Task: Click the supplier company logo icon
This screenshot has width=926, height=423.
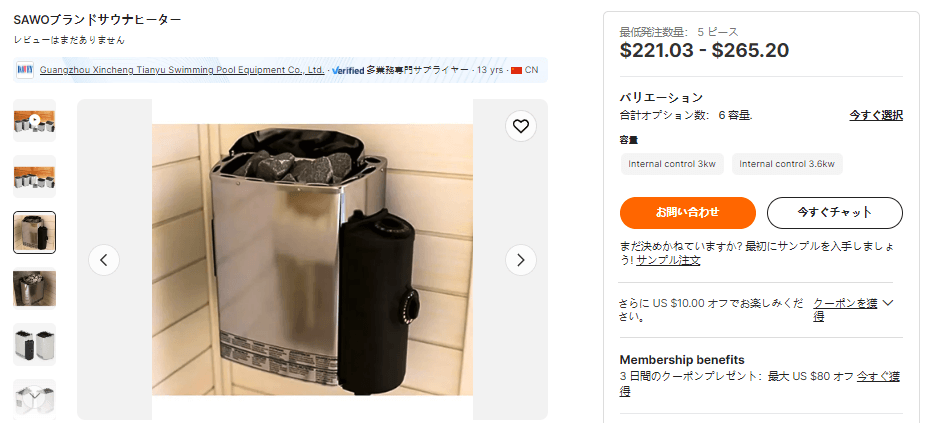Action: pos(25,70)
